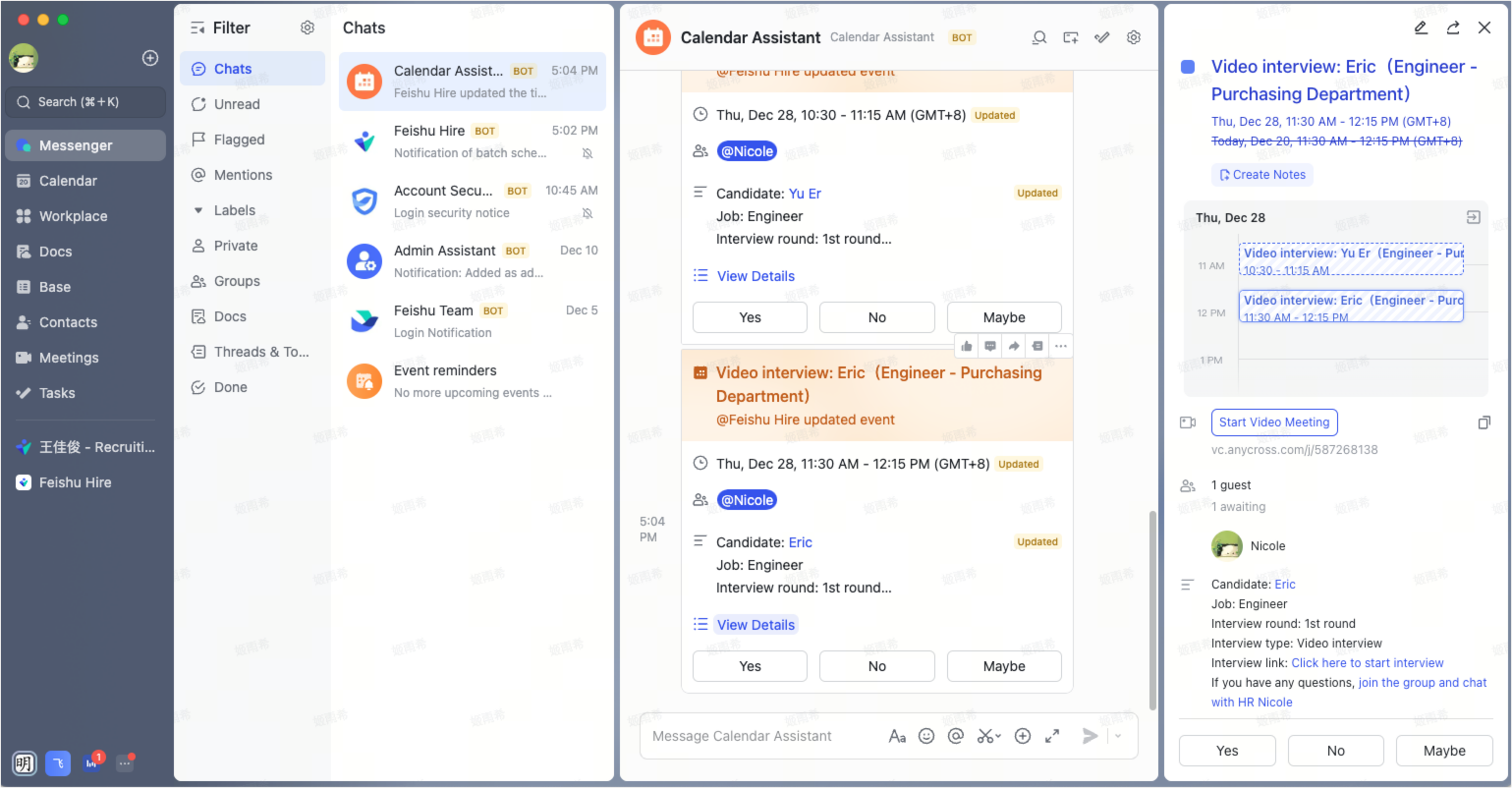Click the @ mention icon in composer

(x=956, y=736)
